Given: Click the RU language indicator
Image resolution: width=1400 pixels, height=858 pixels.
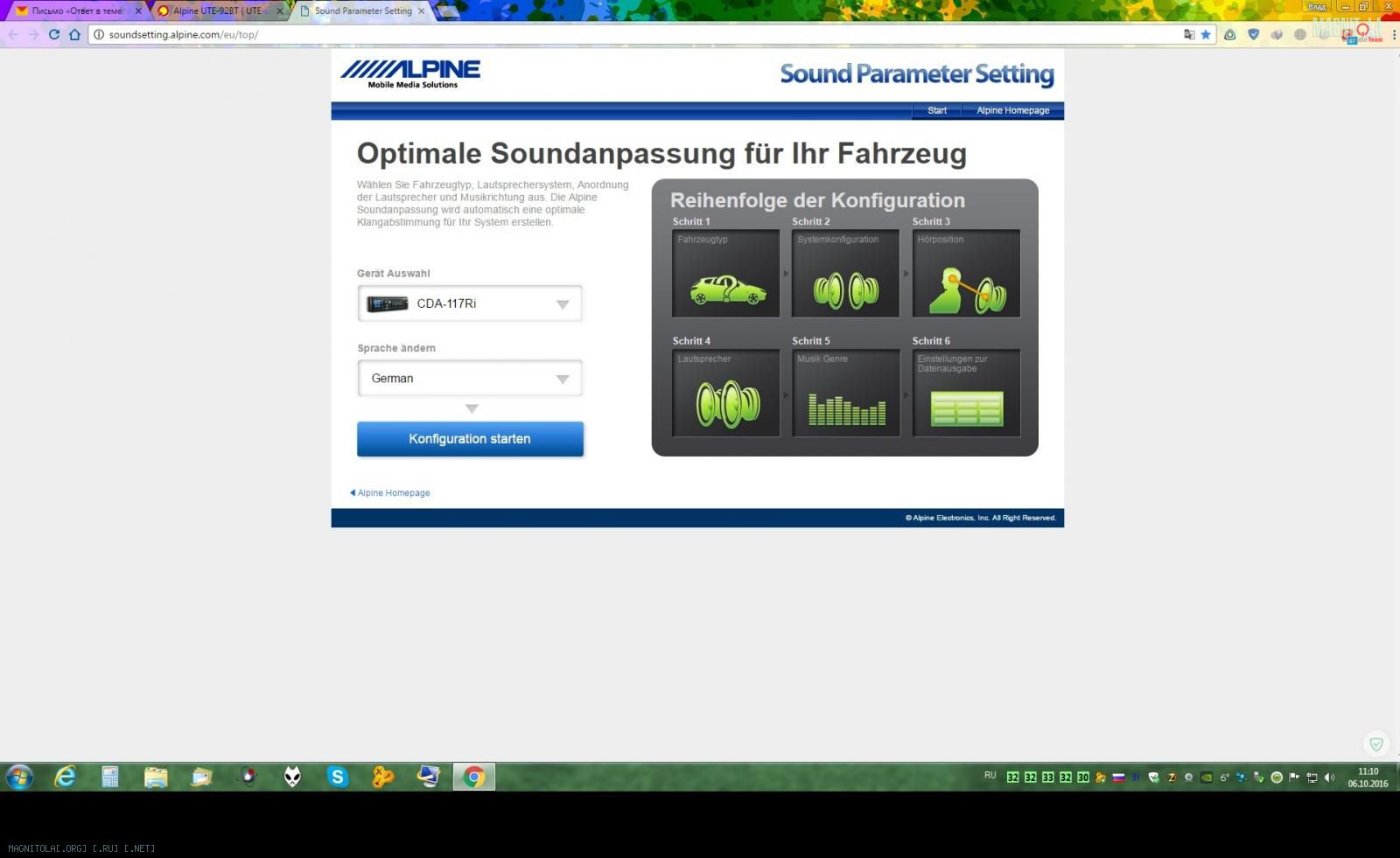Looking at the screenshot, I should (990, 775).
